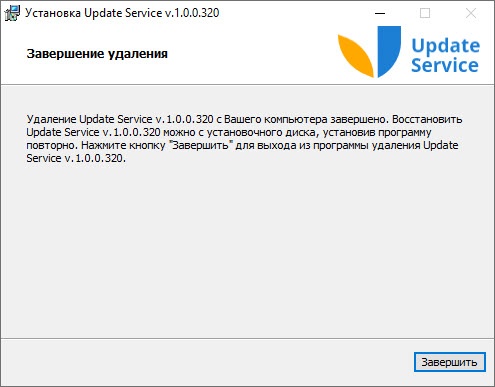
Task: Click the word Восстановить in the message
Action: coord(427,119)
